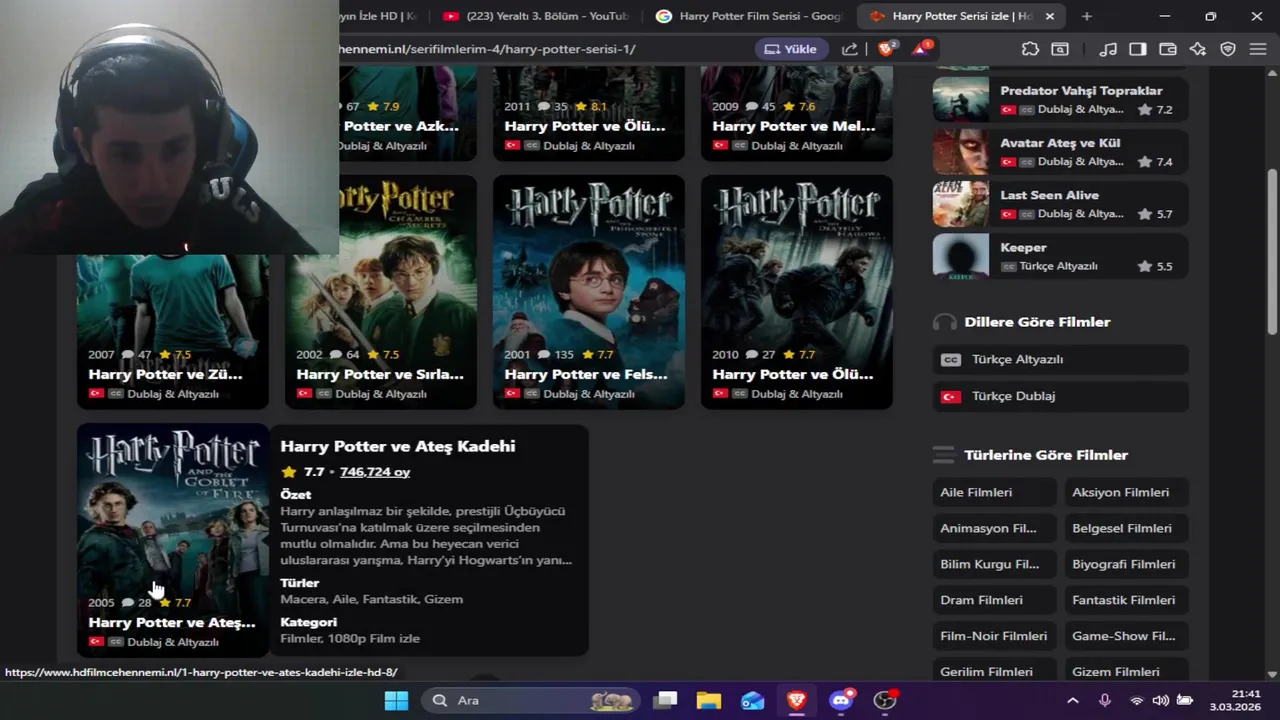The image size is (1280, 720).
Task: Select Türkçe Dublaj language filter
Action: 1060,396
